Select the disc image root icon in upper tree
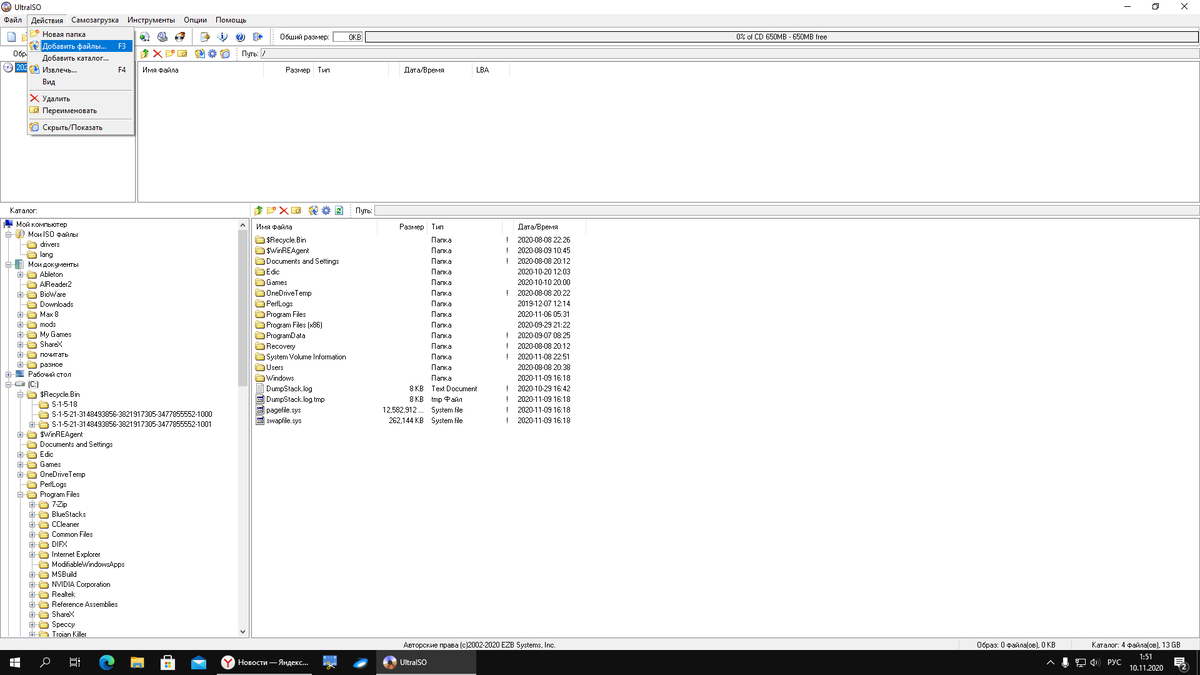The height and width of the screenshot is (675, 1200). click(x=9, y=68)
